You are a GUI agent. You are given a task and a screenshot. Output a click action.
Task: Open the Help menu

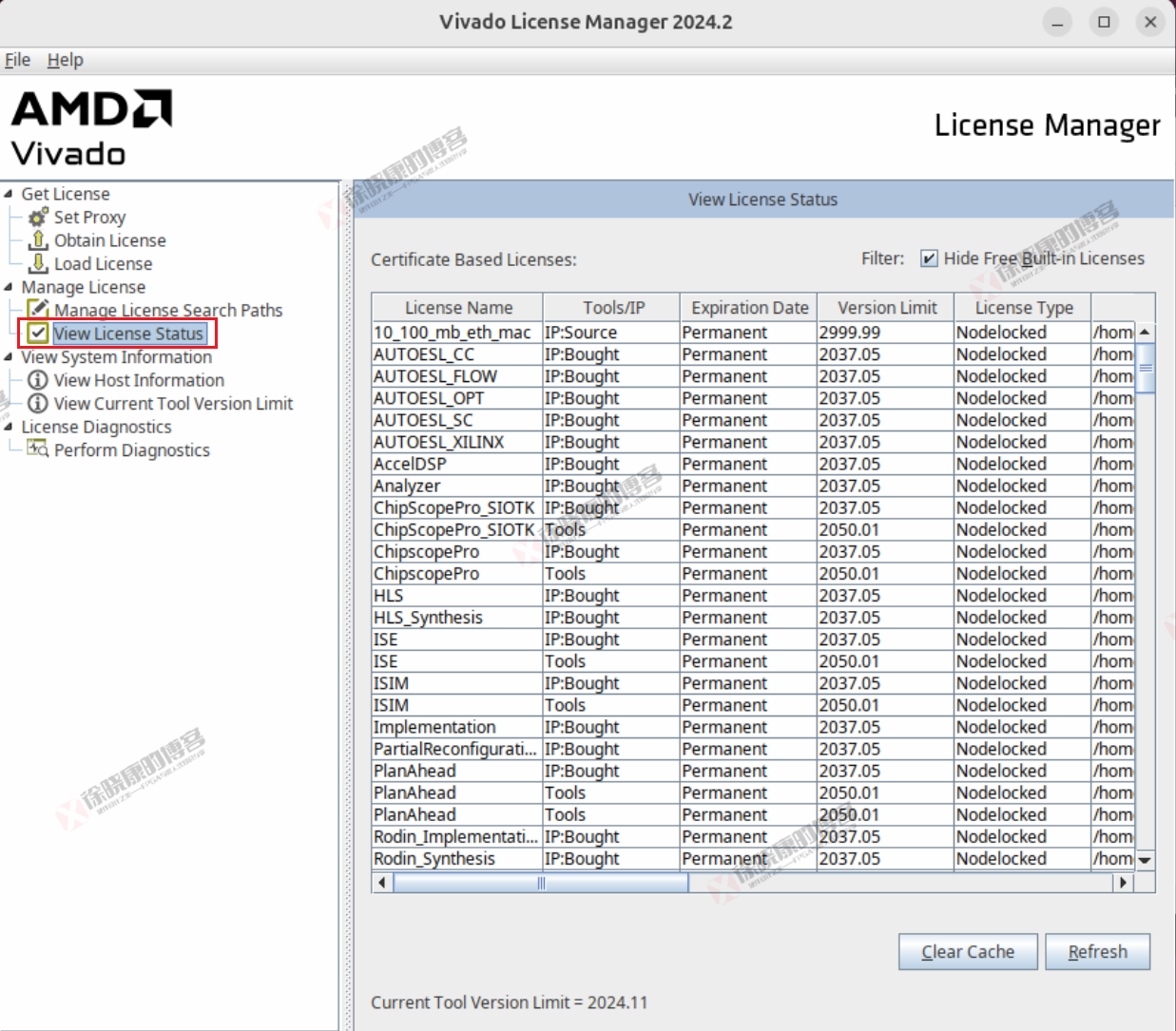pyautogui.click(x=65, y=60)
